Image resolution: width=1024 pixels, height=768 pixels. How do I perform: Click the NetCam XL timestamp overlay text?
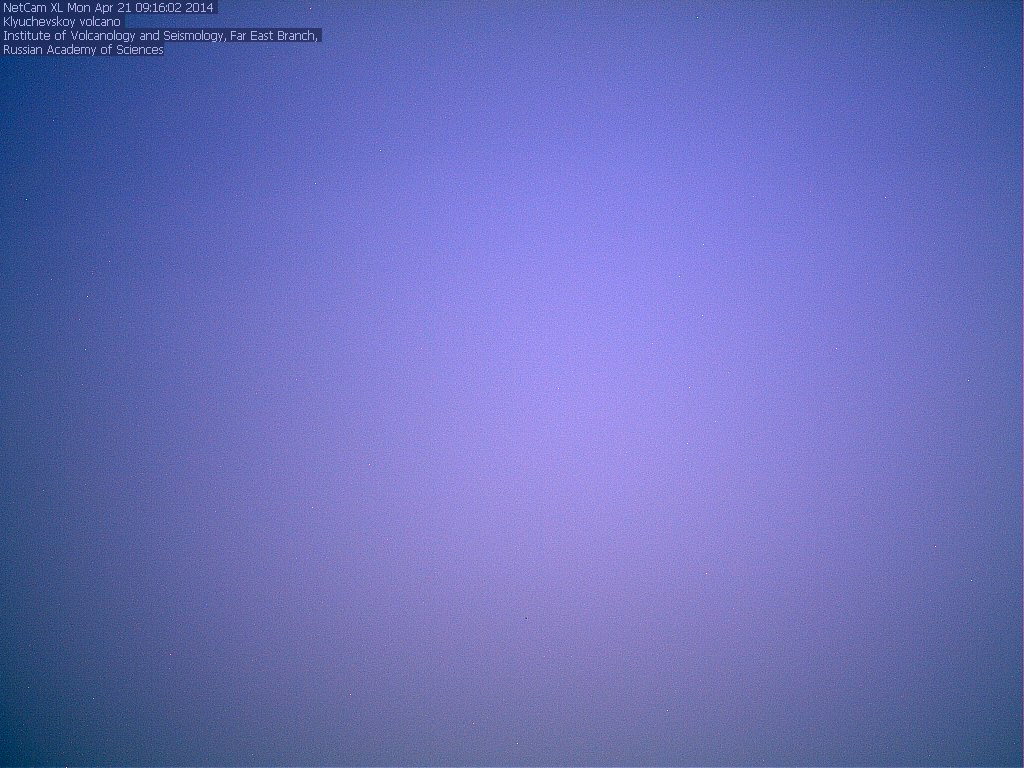108,8
